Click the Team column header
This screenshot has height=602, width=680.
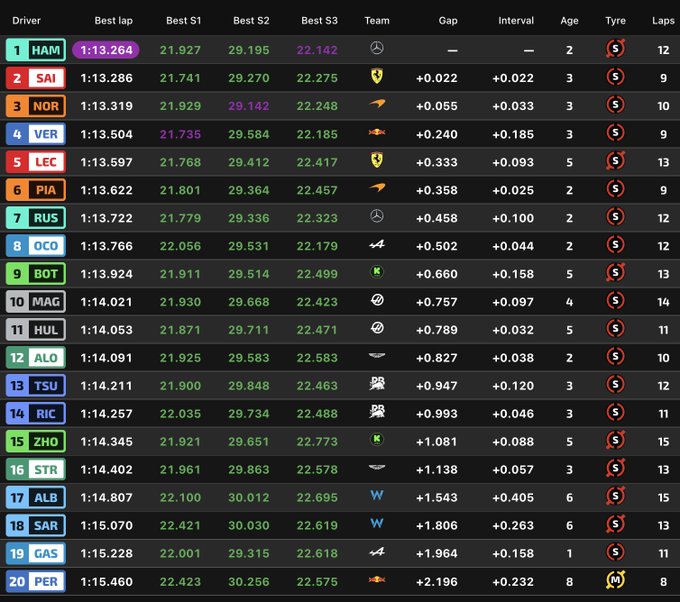[377, 20]
